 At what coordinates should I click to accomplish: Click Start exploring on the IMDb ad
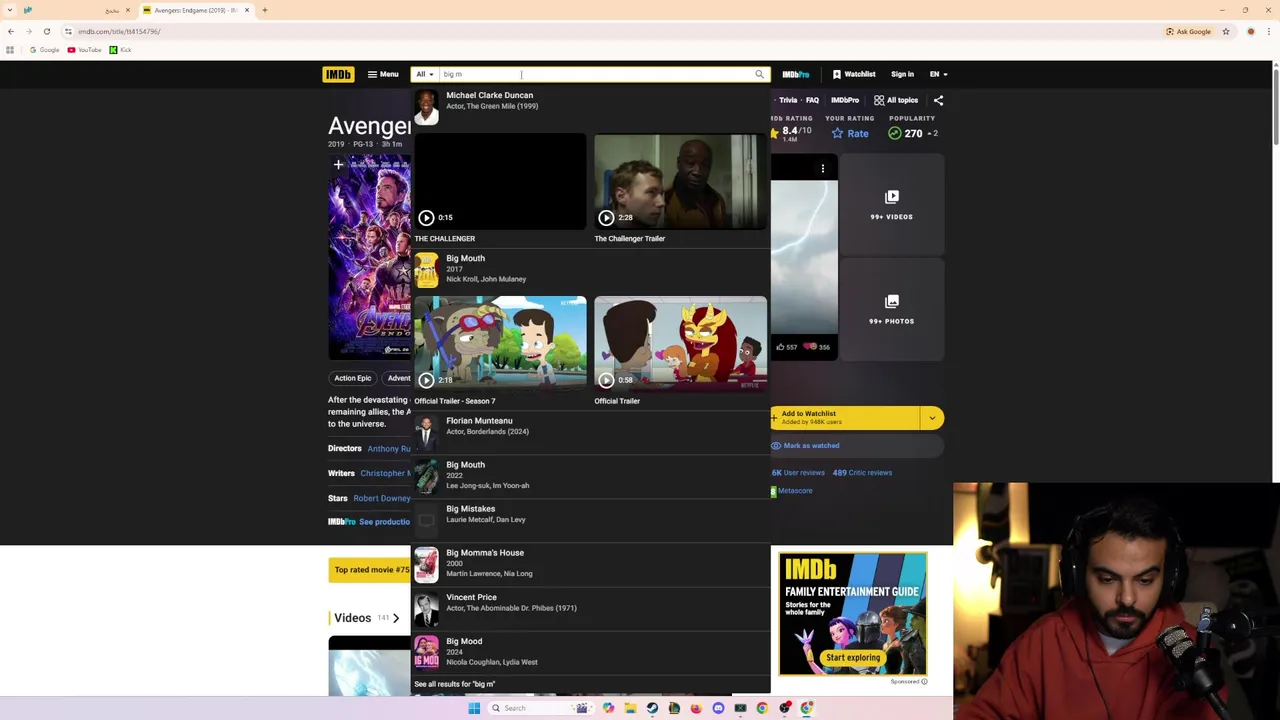(x=853, y=657)
